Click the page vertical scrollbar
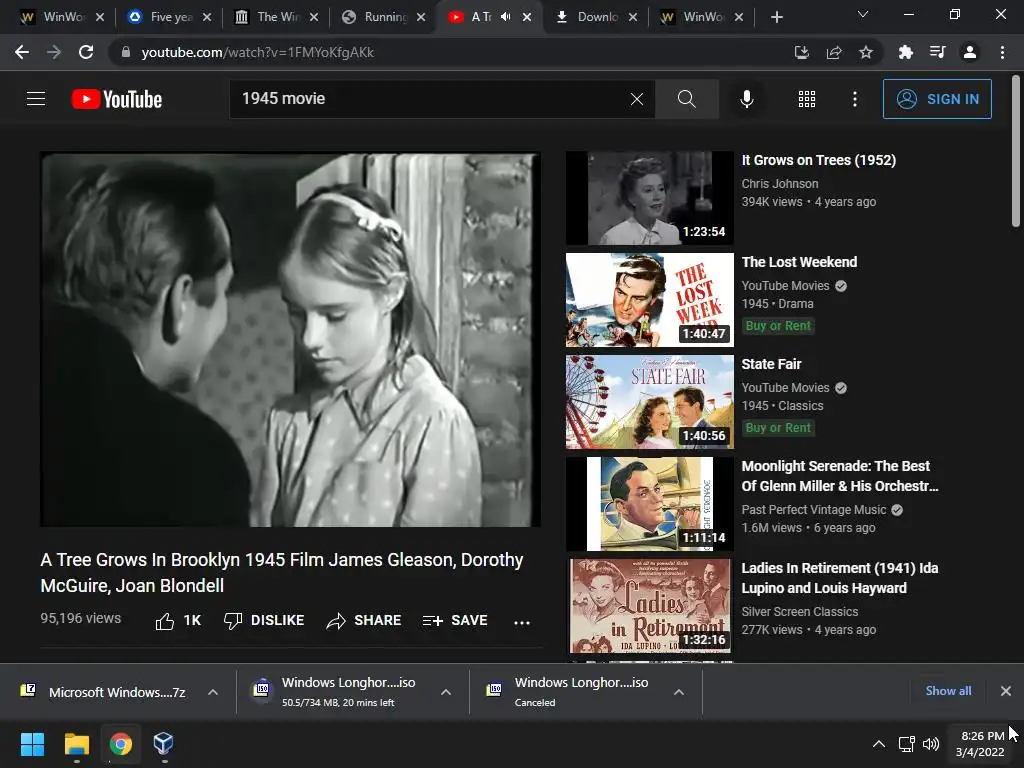 pyautogui.click(x=1016, y=152)
